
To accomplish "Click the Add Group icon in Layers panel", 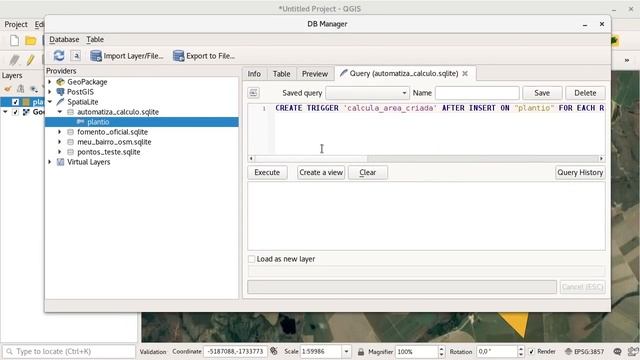I will [x=20, y=89].
